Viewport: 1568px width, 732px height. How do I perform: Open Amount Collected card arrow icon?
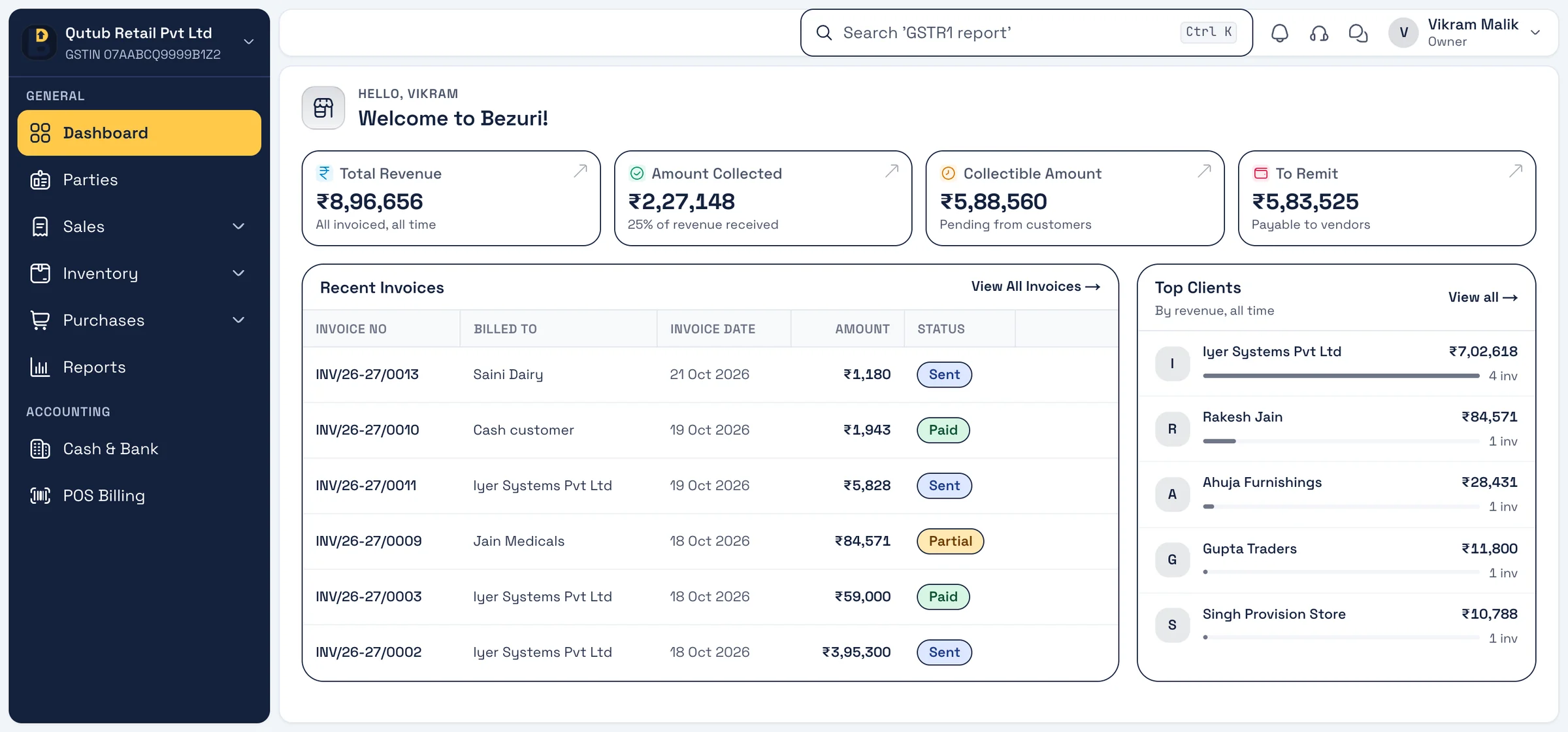point(892,171)
